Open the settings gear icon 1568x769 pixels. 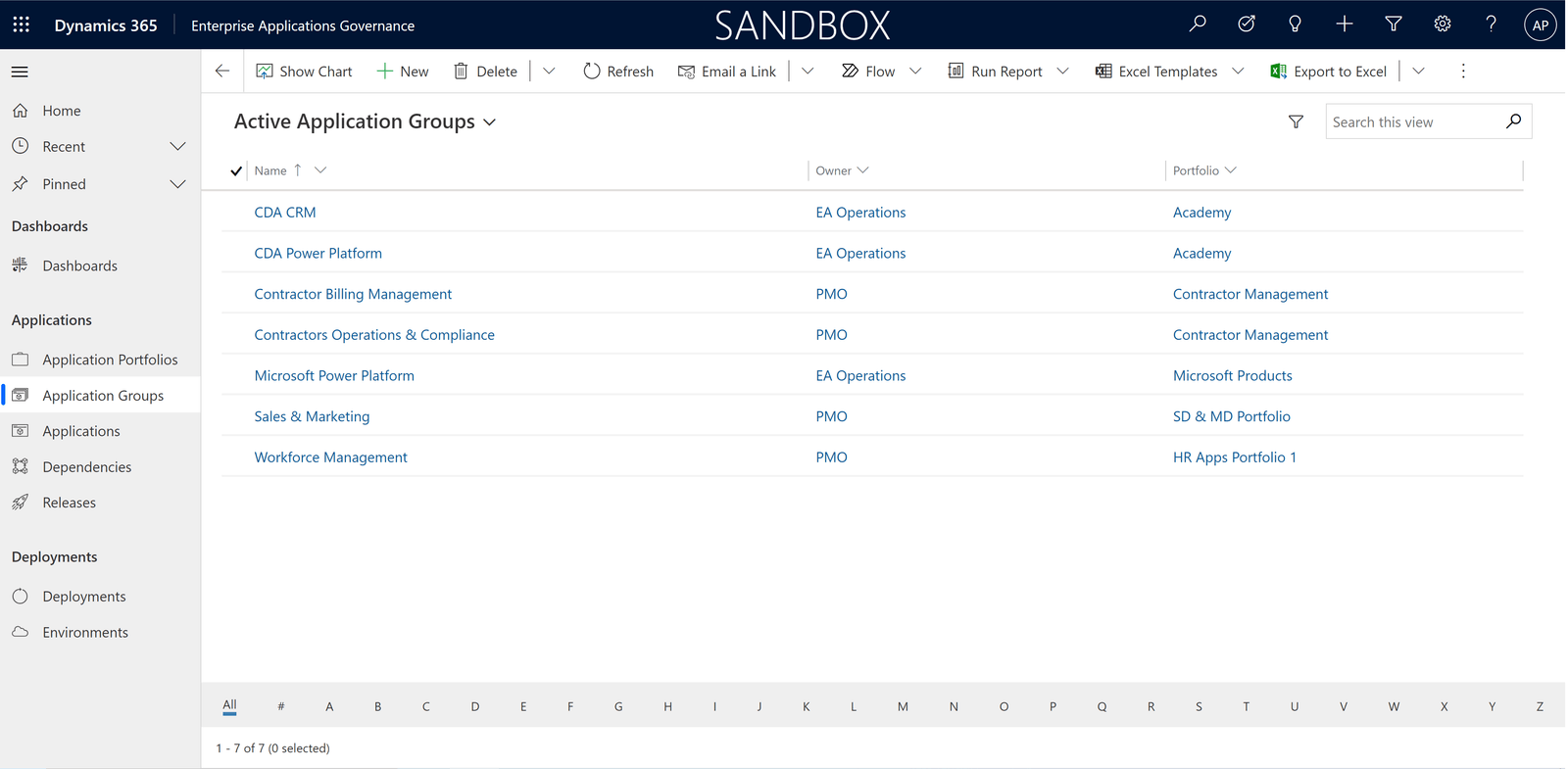[x=1443, y=24]
